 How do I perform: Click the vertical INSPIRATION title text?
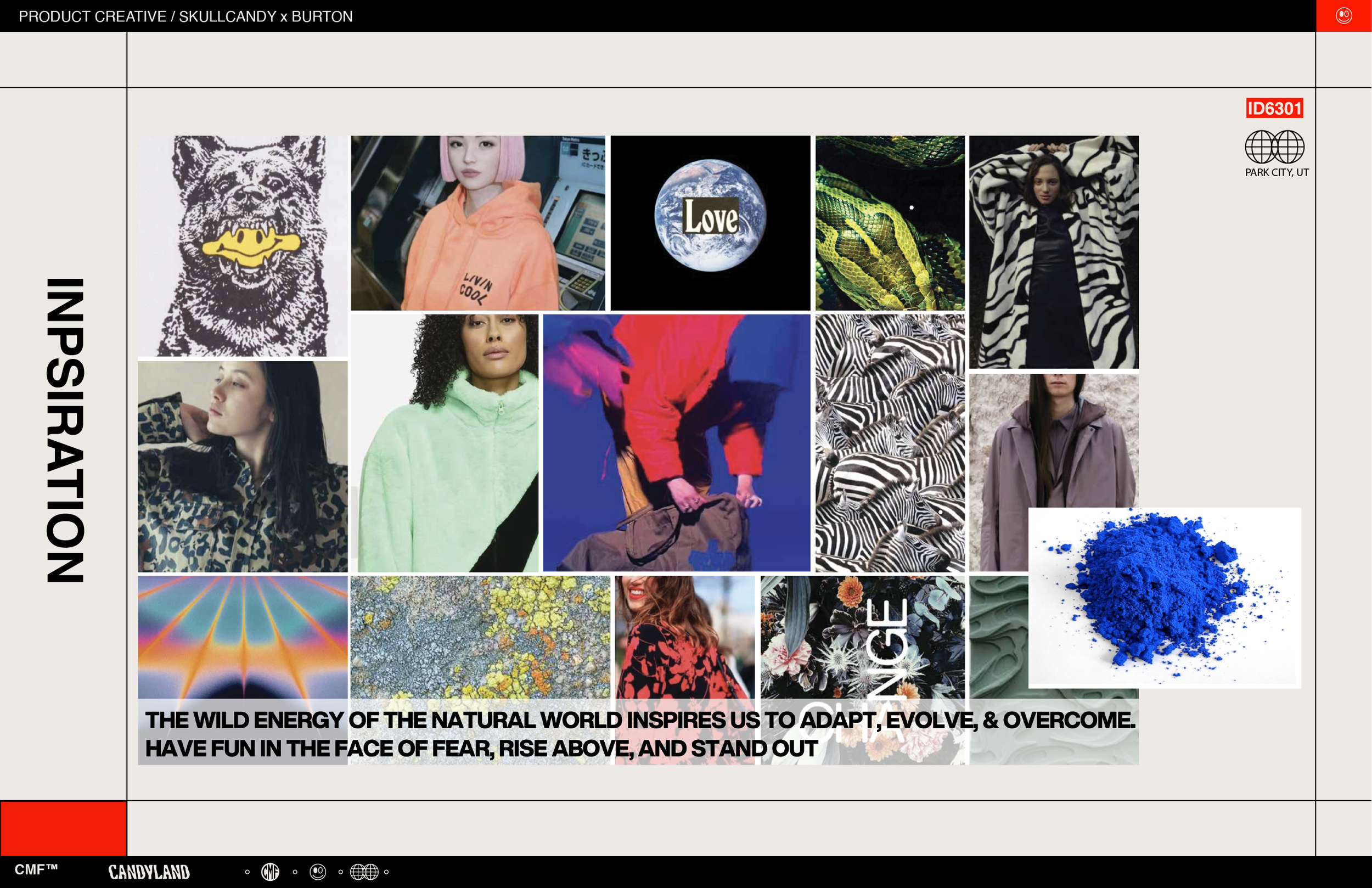(x=65, y=430)
